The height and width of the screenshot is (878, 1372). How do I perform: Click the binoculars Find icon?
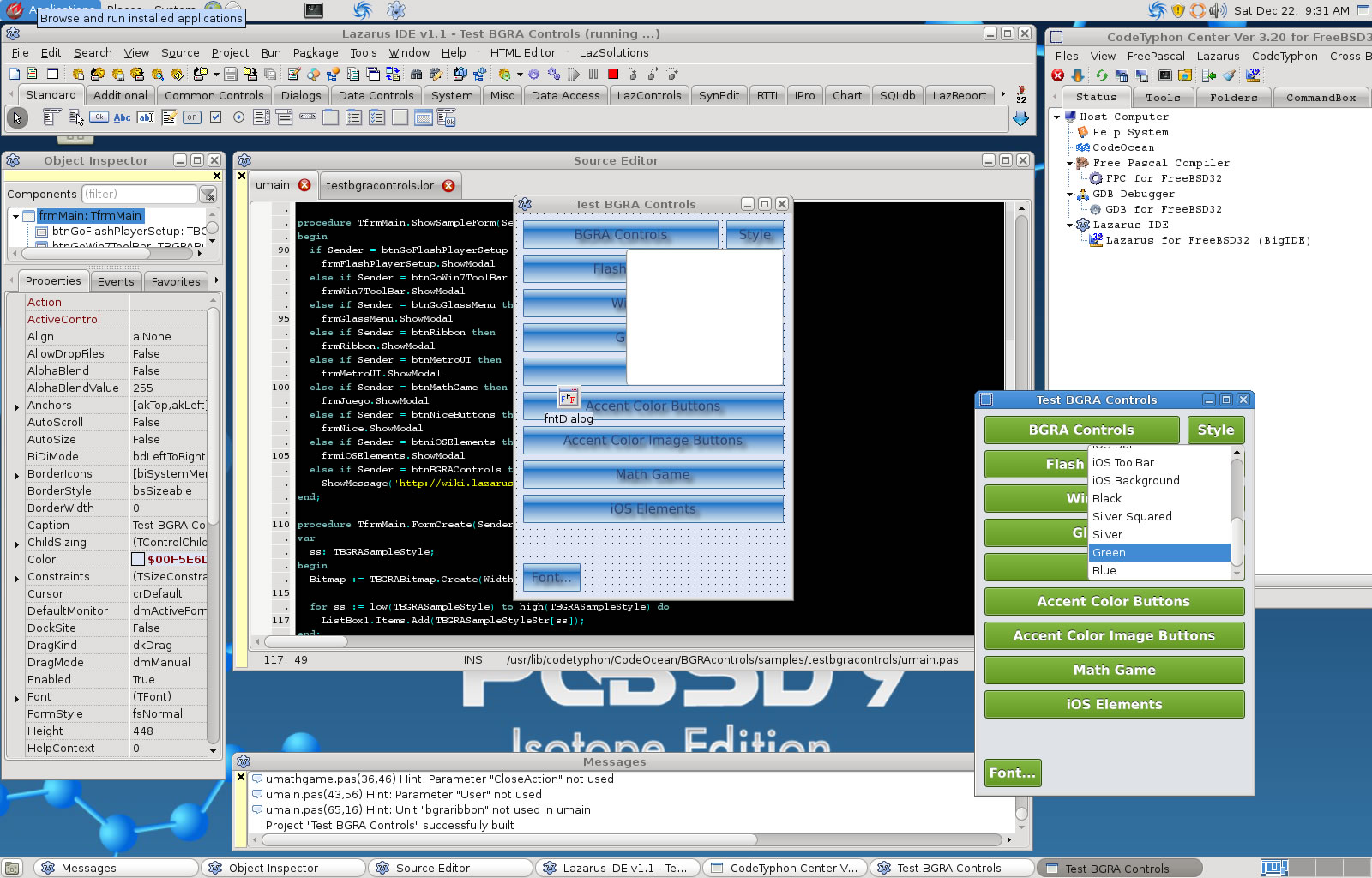pos(416,74)
